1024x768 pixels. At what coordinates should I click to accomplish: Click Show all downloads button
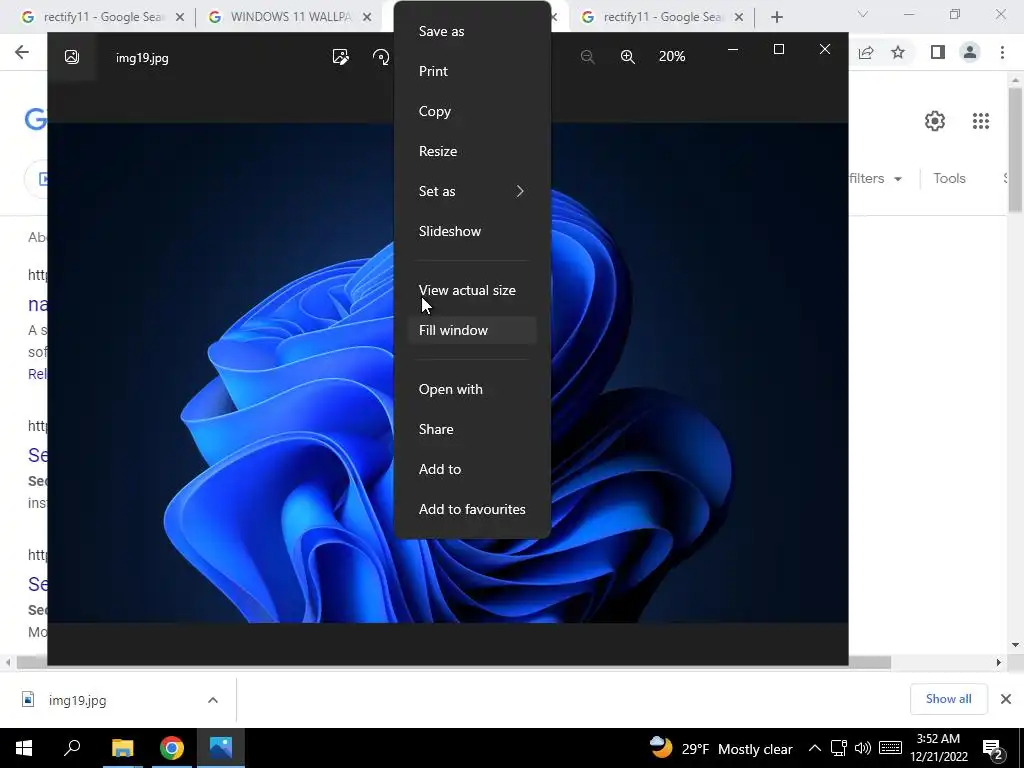[948, 699]
